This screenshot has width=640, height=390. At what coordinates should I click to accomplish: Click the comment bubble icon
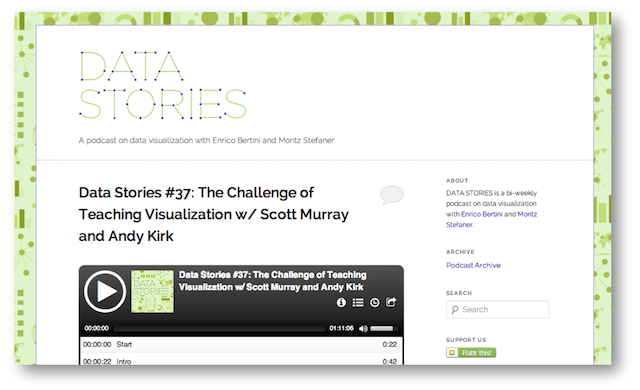(392, 195)
